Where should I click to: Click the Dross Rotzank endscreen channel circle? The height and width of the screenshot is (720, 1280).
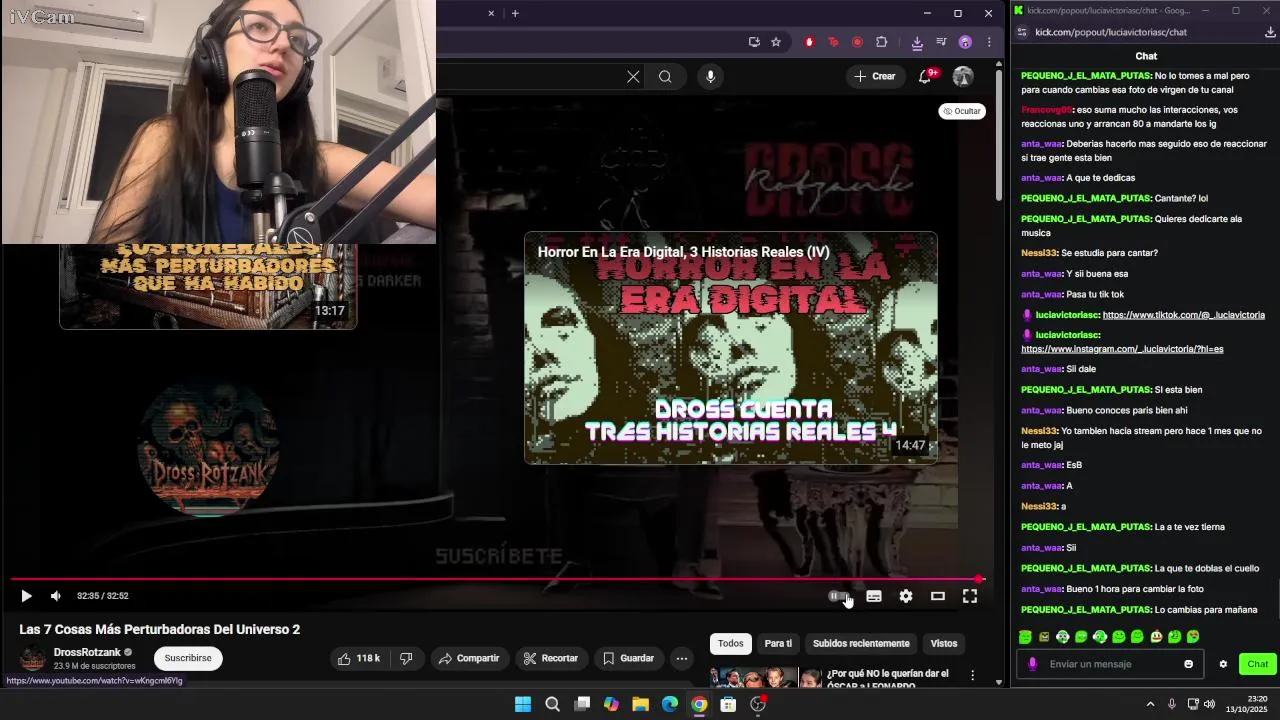point(208,448)
